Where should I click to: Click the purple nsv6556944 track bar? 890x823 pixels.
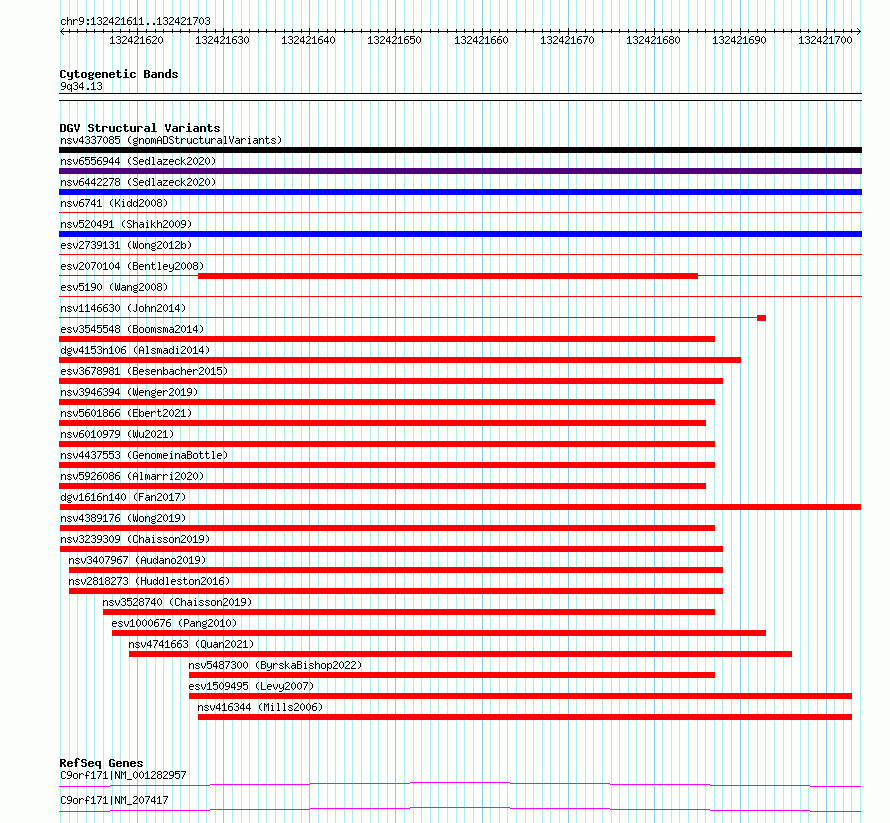(x=460, y=171)
